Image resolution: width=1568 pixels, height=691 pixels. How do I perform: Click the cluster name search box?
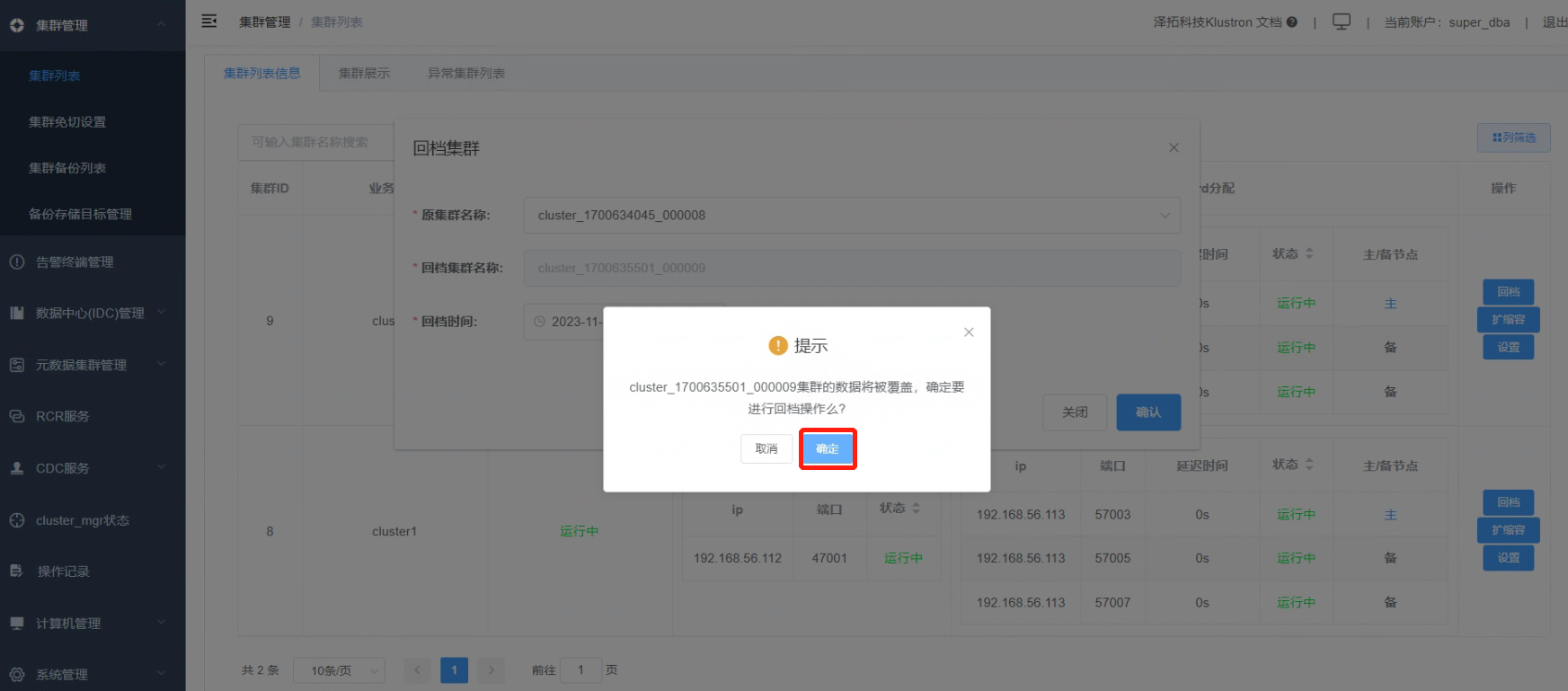[x=316, y=142]
